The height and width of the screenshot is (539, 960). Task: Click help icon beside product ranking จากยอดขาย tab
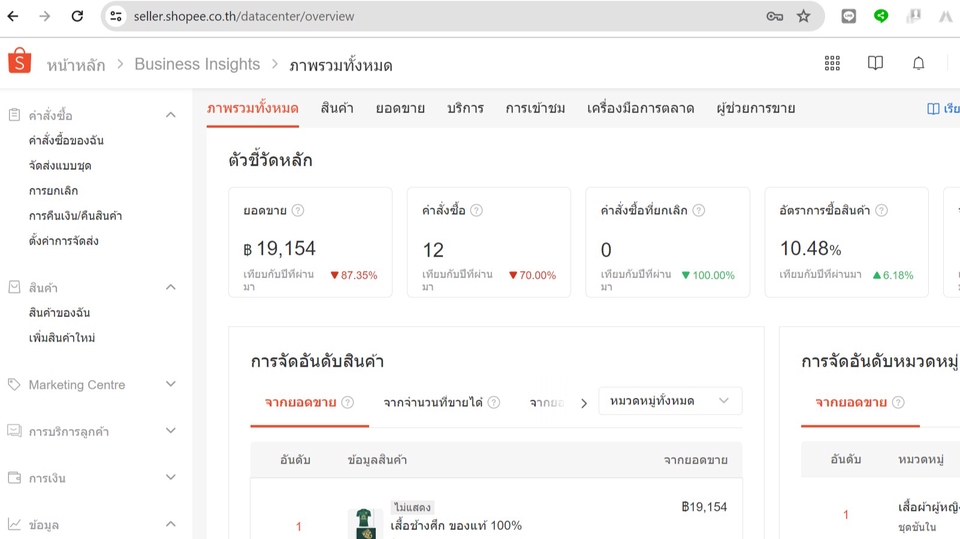coord(347,402)
